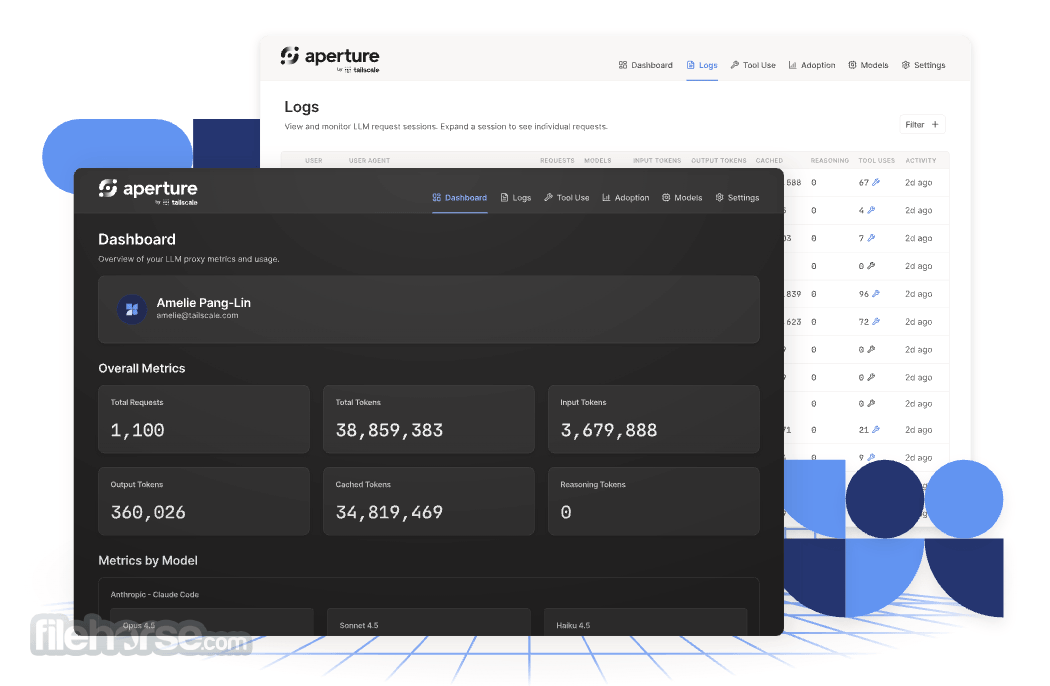Click Reasoning Tokens card showing 0

(654, 501)
